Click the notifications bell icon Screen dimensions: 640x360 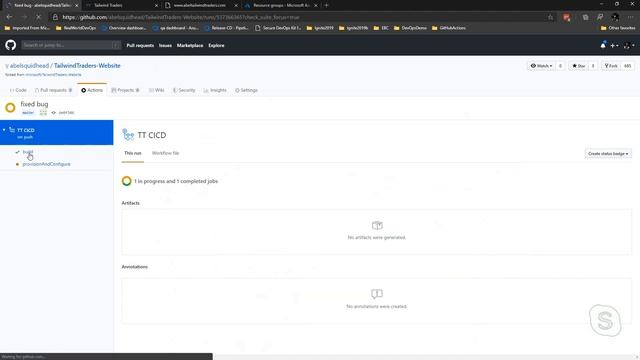coord(603,45)
